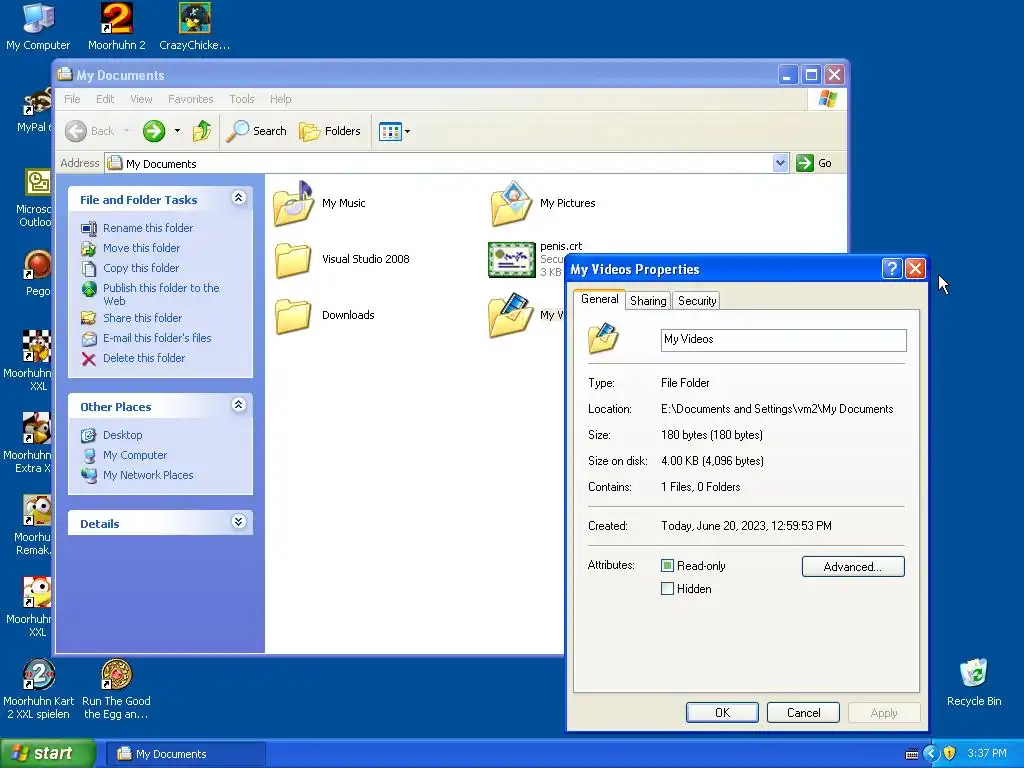Select the My Music folder icon
The image size is (1024, 768).
tap(293, 204)
